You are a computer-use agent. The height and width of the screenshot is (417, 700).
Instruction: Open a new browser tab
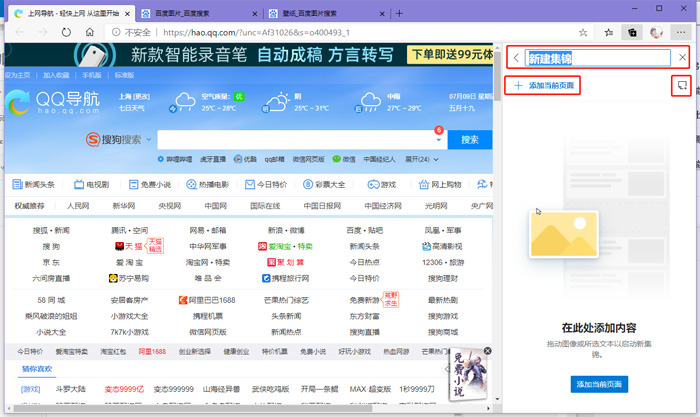click(x=399, y=13)
